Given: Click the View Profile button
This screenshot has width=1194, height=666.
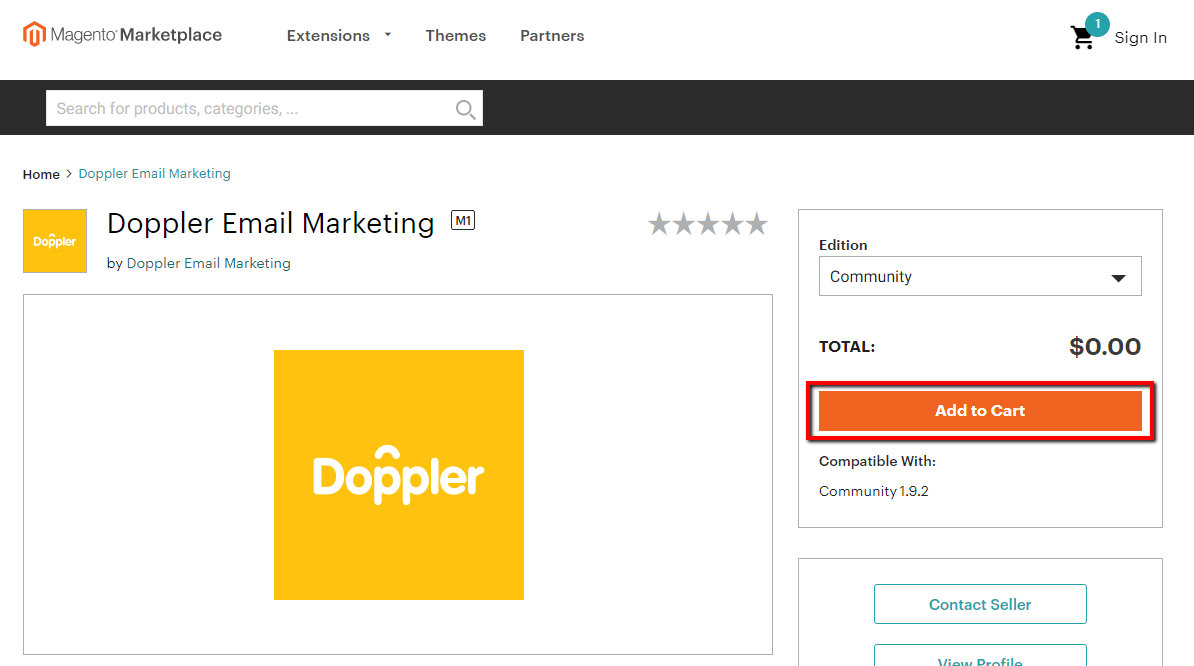Looking at the screenshot, I should [980, 656].
